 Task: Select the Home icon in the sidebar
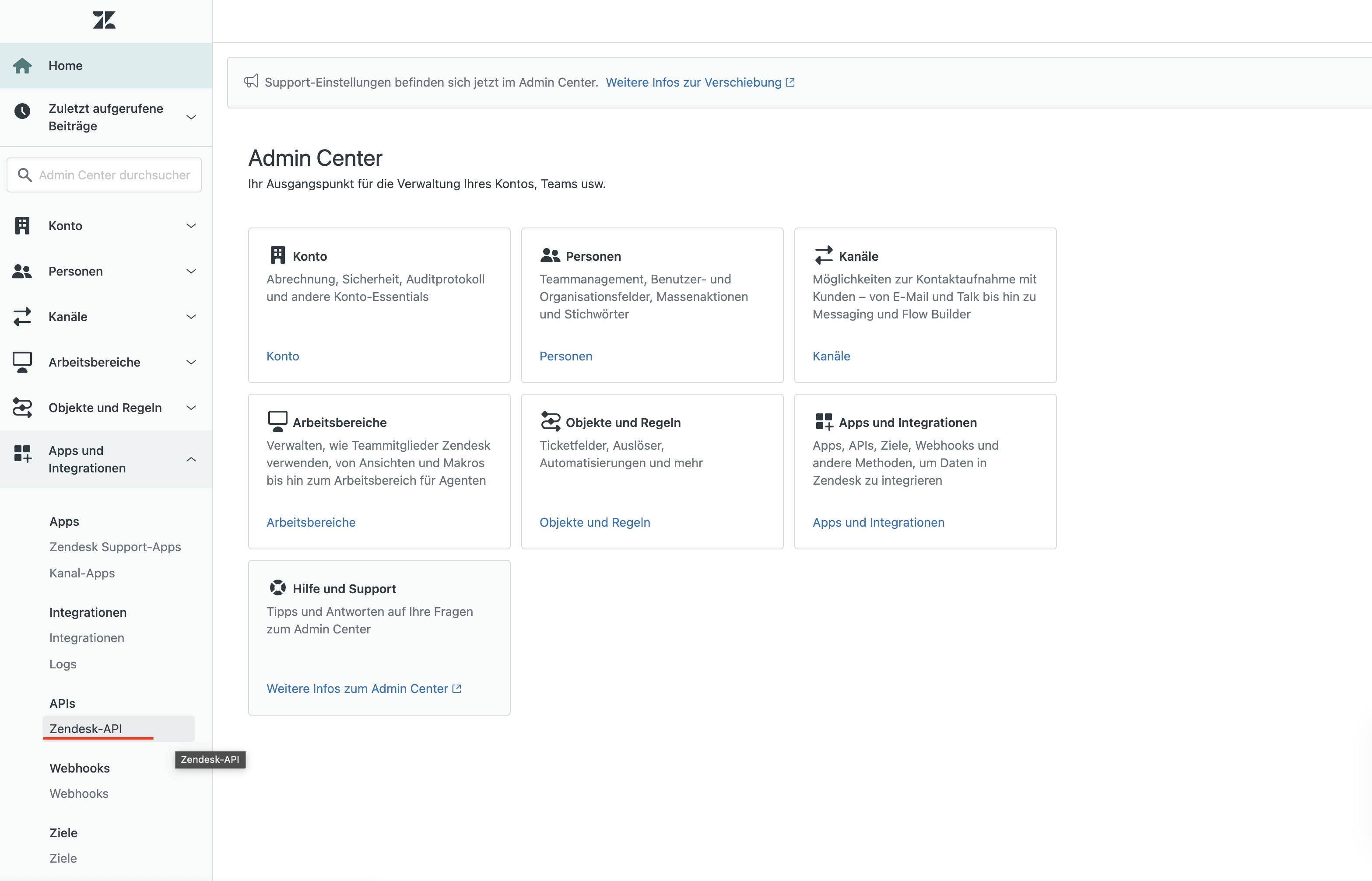(x=23, y=65)
